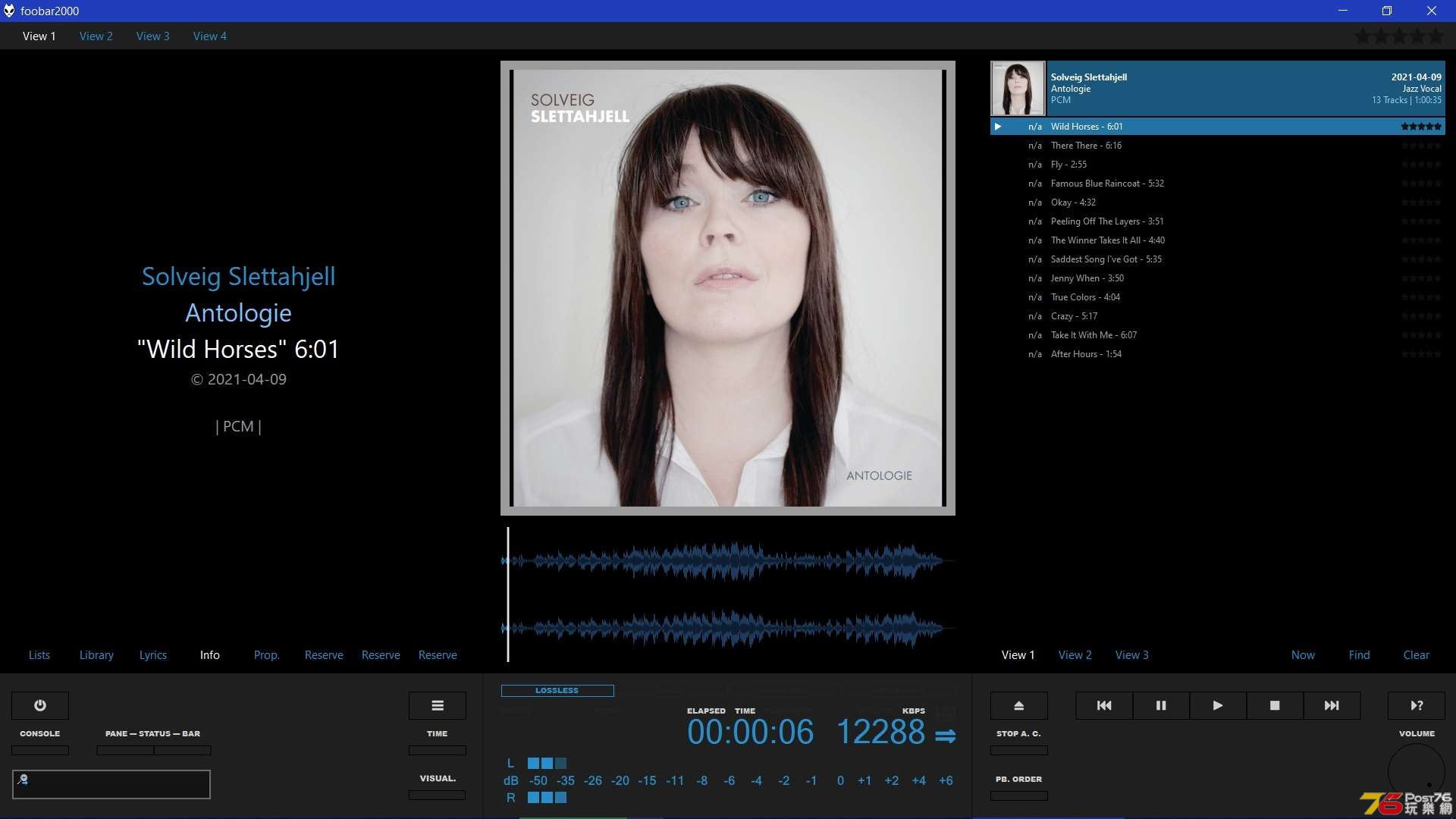Toggle the PB. ORDER button
The image size is (1456, 819).
pos(1019,795)
